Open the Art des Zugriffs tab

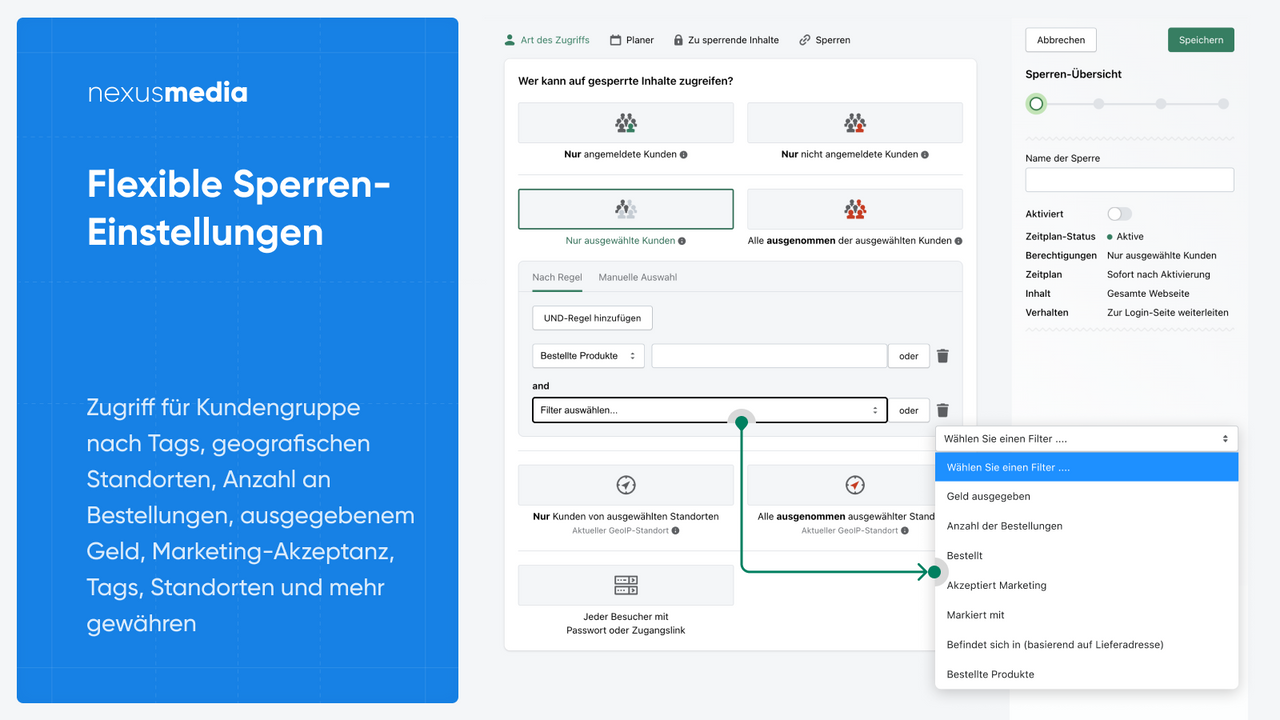point(546,40)
